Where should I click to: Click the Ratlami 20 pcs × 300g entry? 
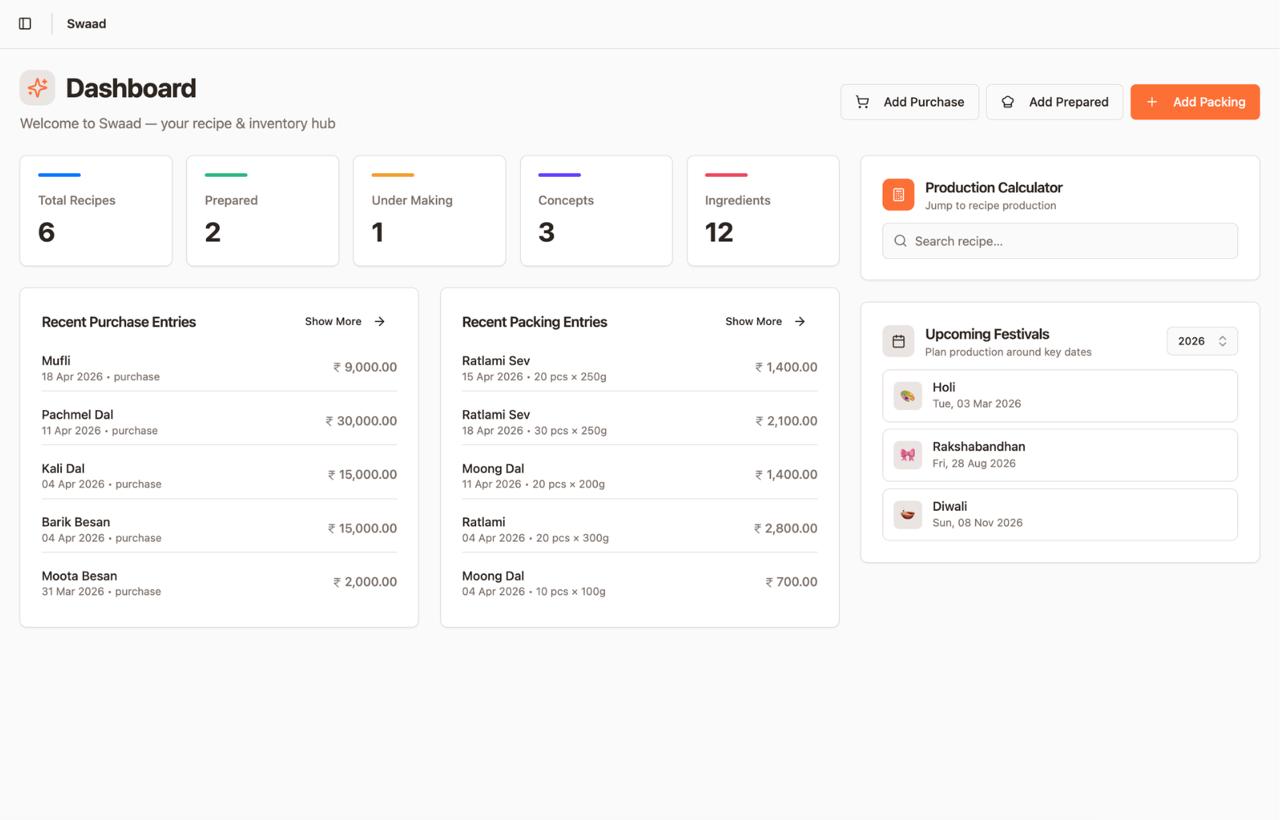(x=639, y=529)
